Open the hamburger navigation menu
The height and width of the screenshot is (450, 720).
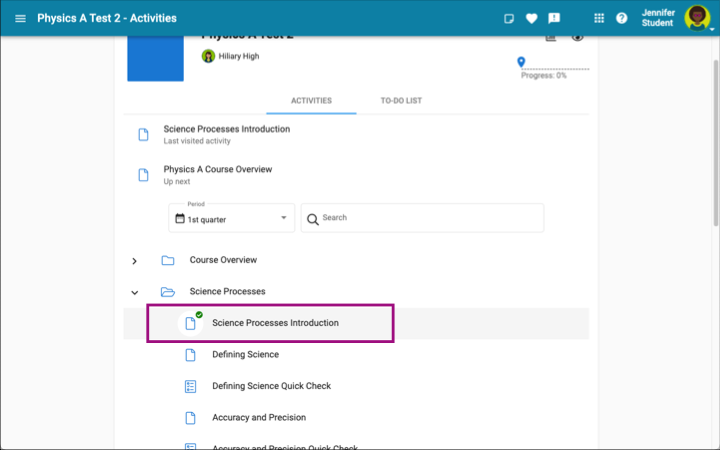coord(20,19)
